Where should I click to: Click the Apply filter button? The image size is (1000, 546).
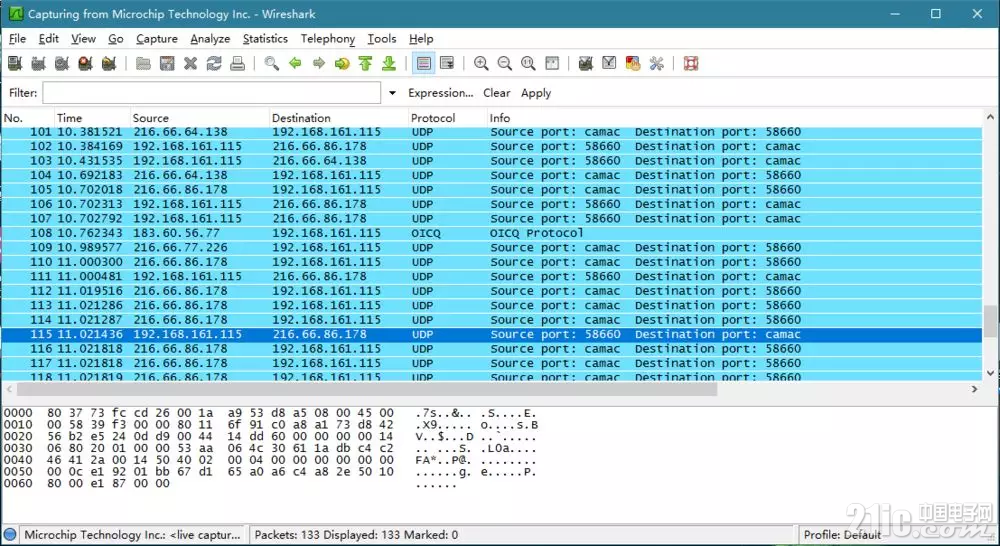click(536, 93)
